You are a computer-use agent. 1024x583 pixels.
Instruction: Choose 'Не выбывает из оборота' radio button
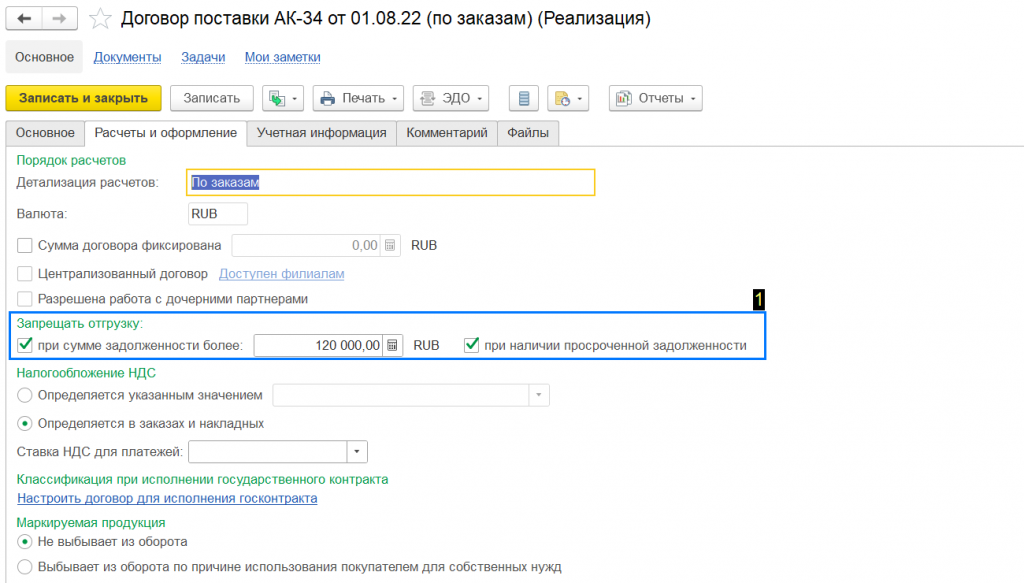click(25, 542)
